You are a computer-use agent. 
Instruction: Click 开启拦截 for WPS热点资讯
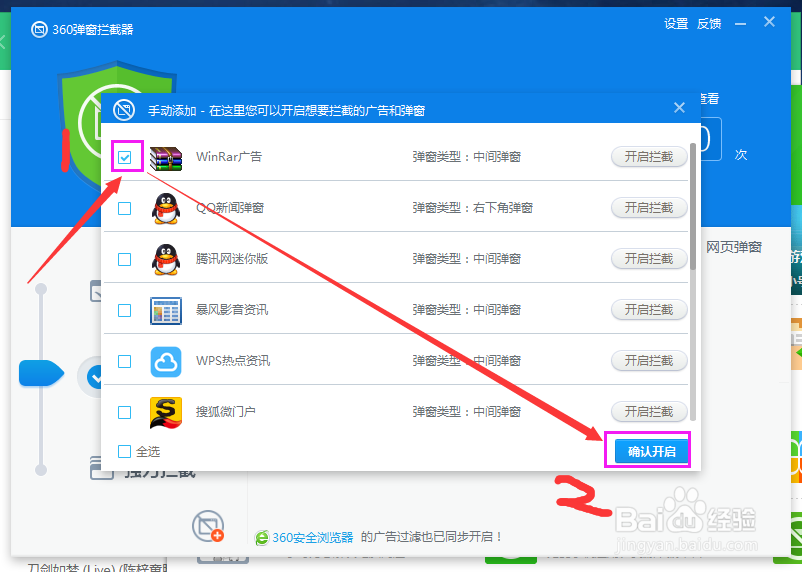tap(649, 361)
